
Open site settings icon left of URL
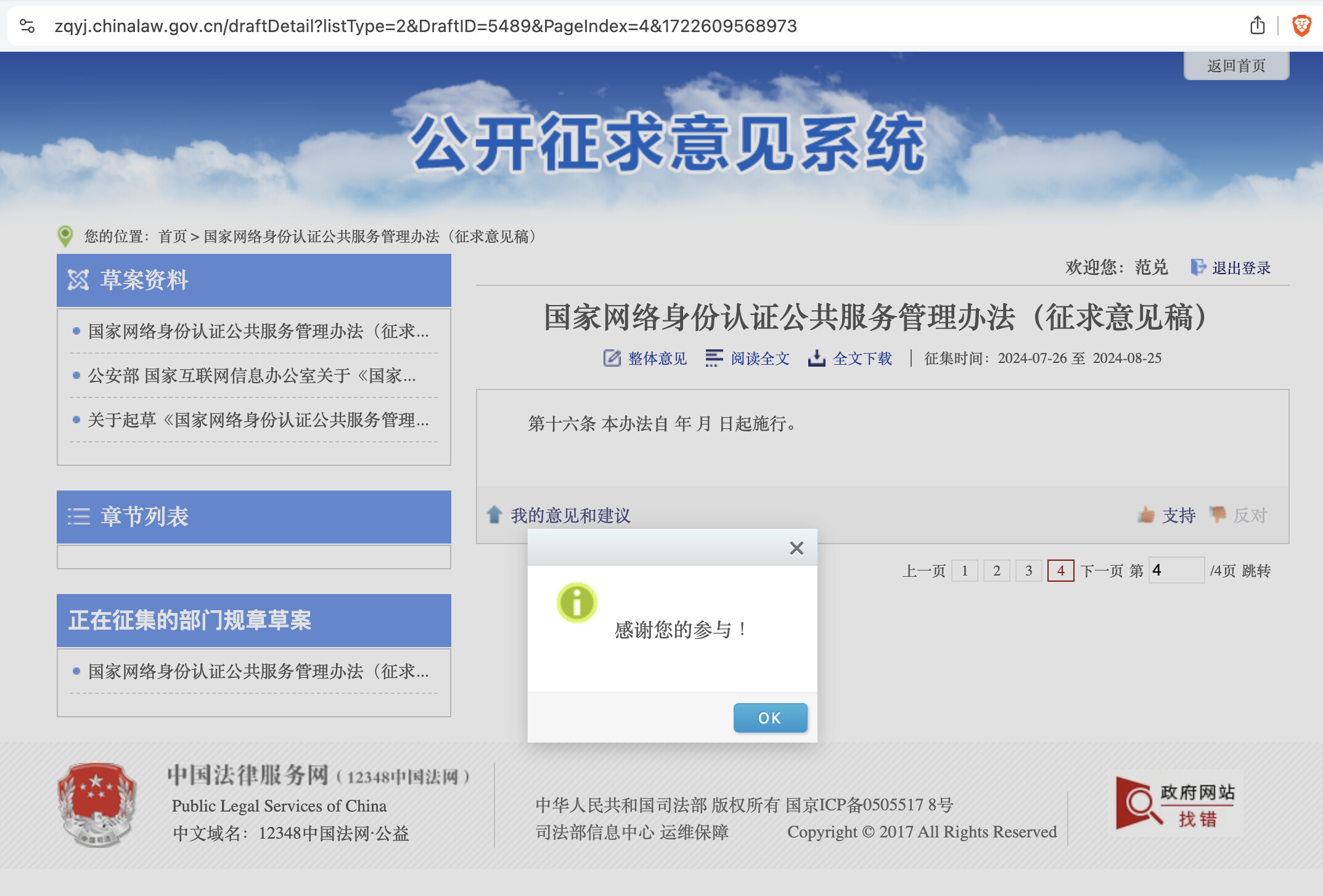27,26
